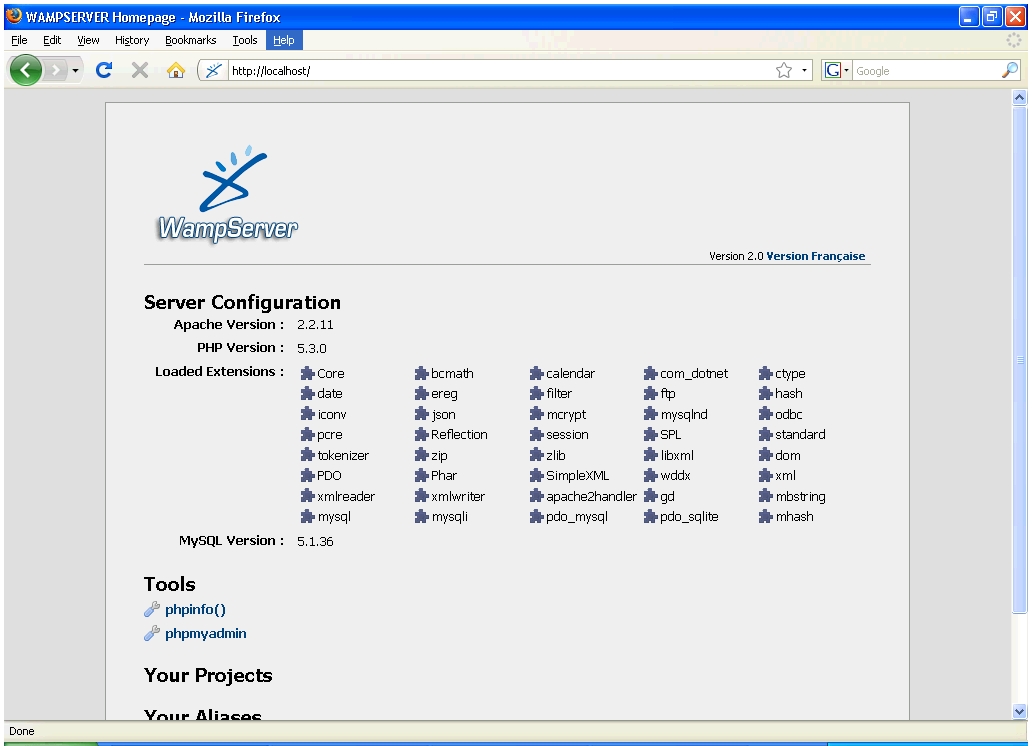Click the puzzle icon next to gd
Screen dimensions: 1032x746
pyautogui.click(x=651, y=496)
